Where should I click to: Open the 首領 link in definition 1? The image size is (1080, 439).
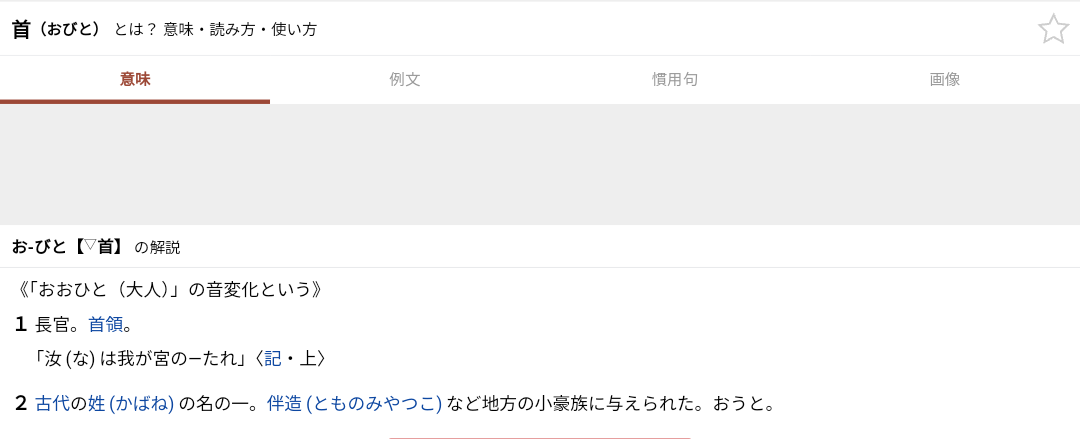[x=105, y=324]
